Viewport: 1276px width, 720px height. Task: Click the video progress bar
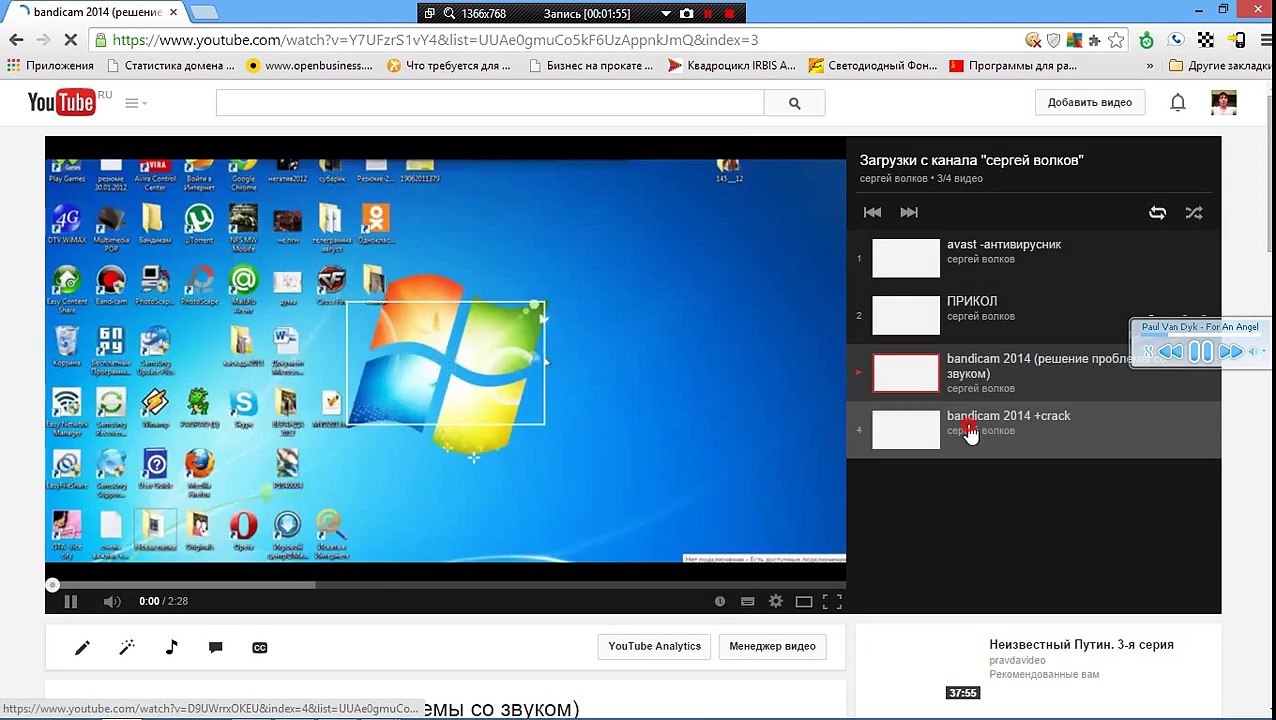coord(445,585)
